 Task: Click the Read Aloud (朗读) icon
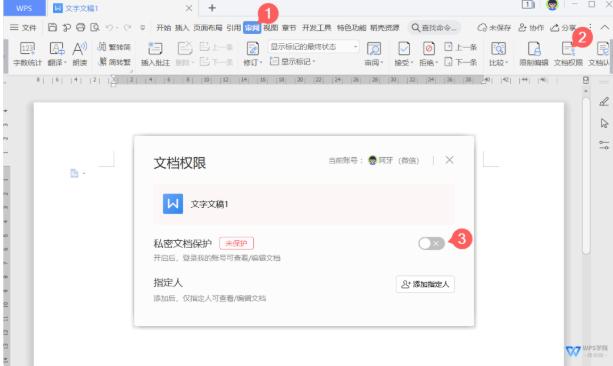pyautogui.click(x=80, y=54)
